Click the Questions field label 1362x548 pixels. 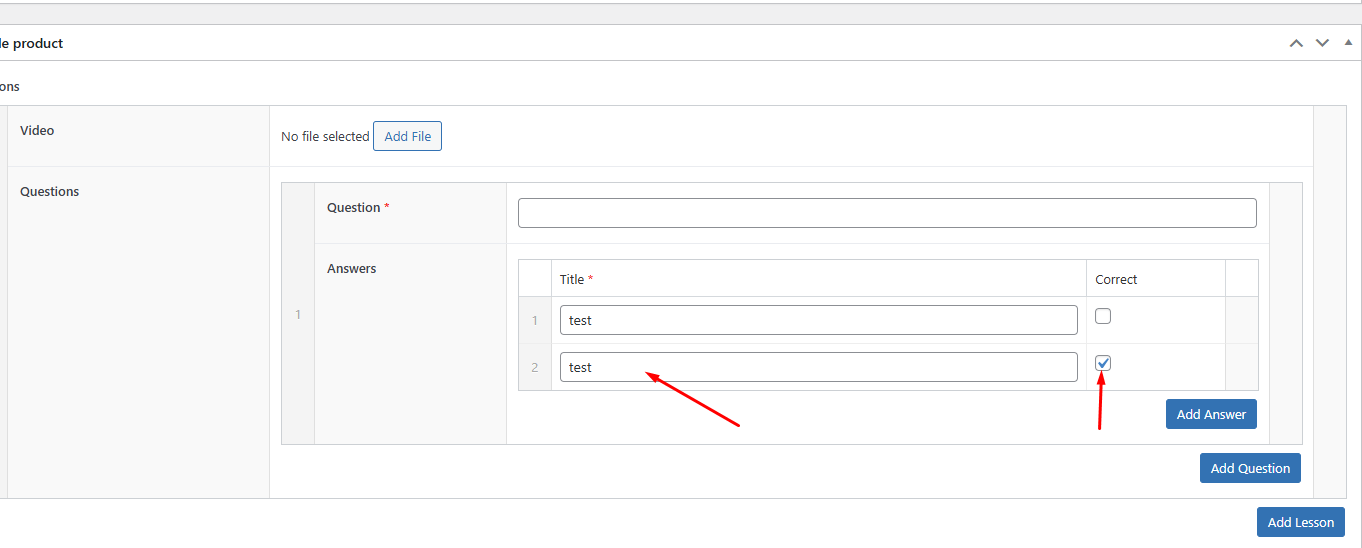[49, 191]
